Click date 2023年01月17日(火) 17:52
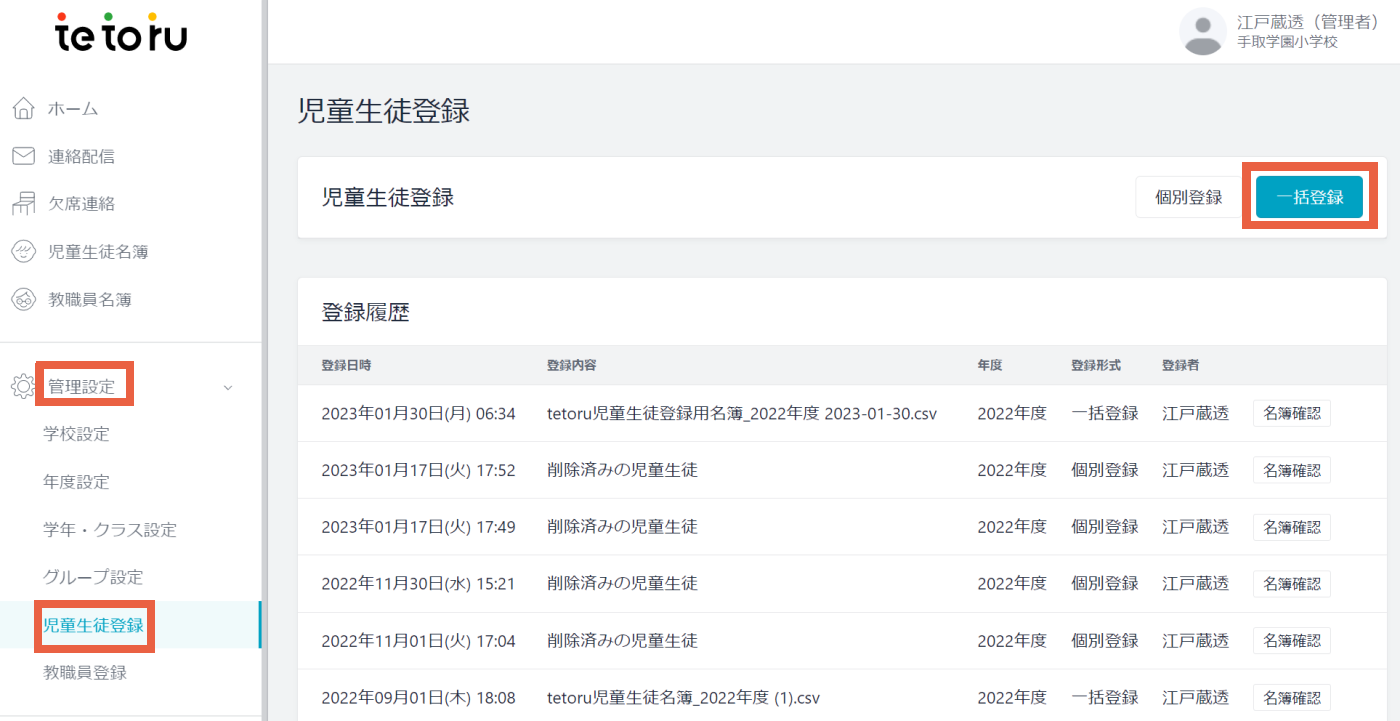 click(x=418, y=470)
